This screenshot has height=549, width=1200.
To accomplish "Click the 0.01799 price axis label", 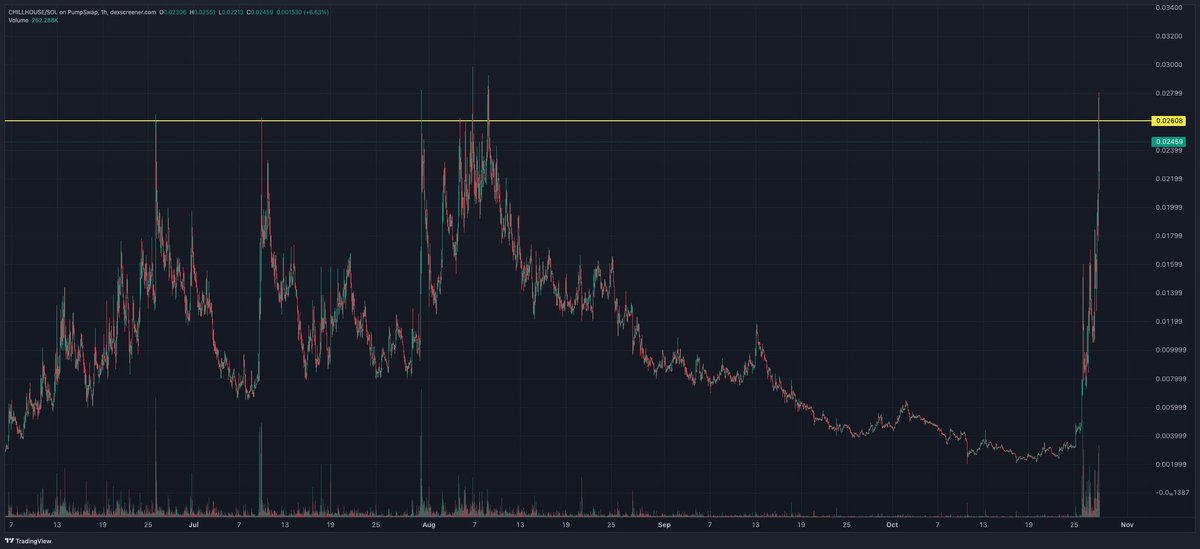I will tap(1169, 236).
